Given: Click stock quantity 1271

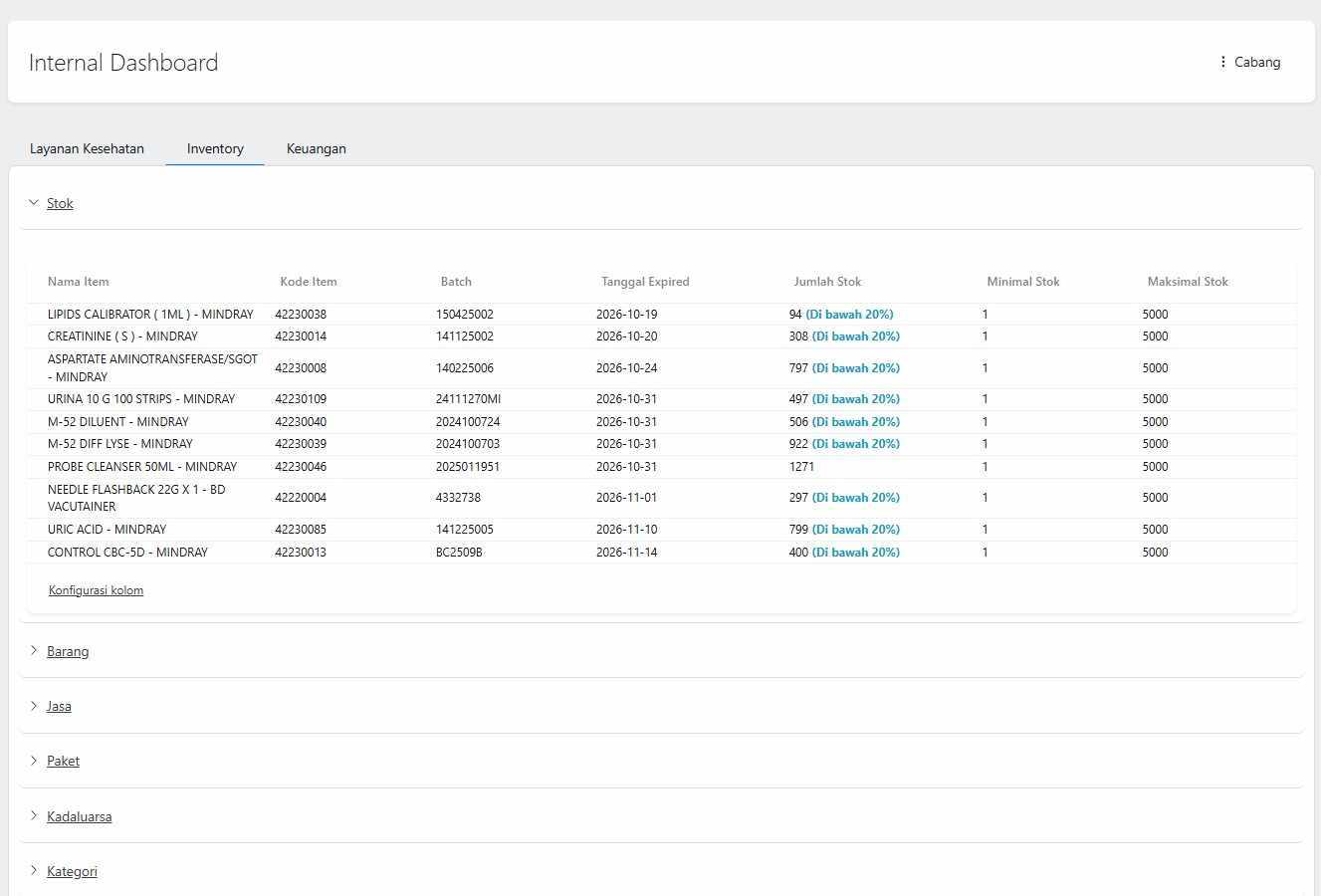Looking at the screenshot, I should 801,467.
